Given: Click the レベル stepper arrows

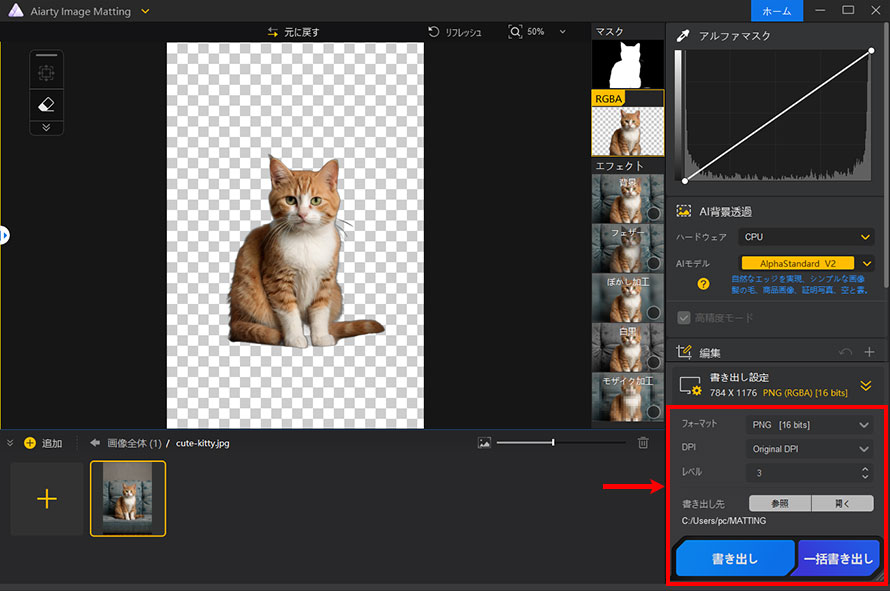Looking at the screenshot, I should 865,472.
